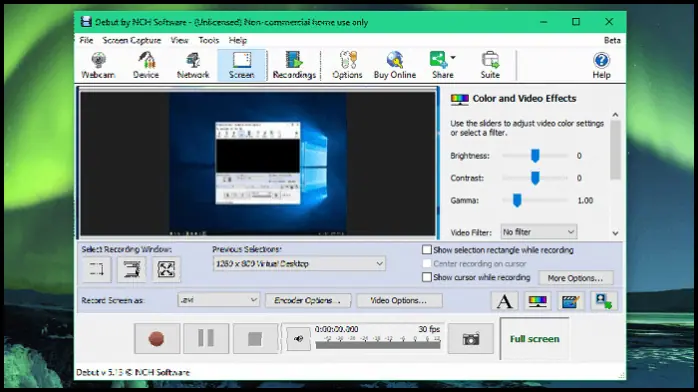Select the Screen capture source
The width and height of the screenshot is (698, 392).
click(242, 65)
